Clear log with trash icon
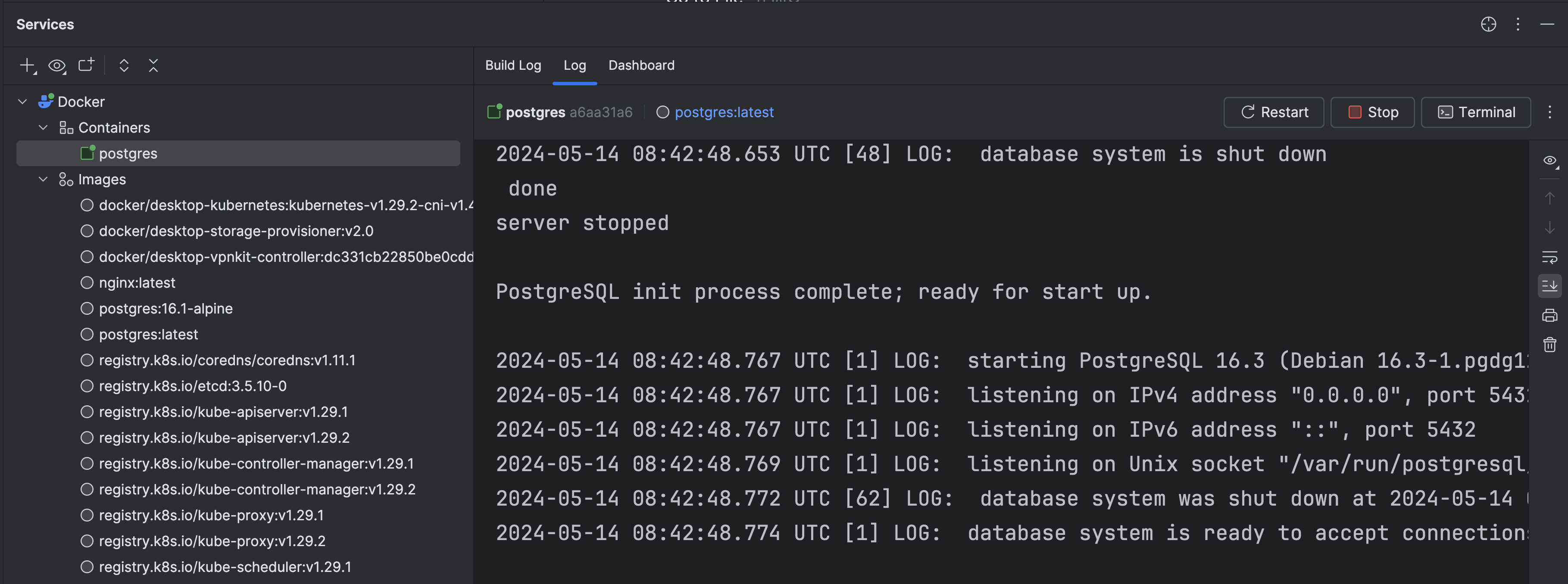 coord(1549,344)
